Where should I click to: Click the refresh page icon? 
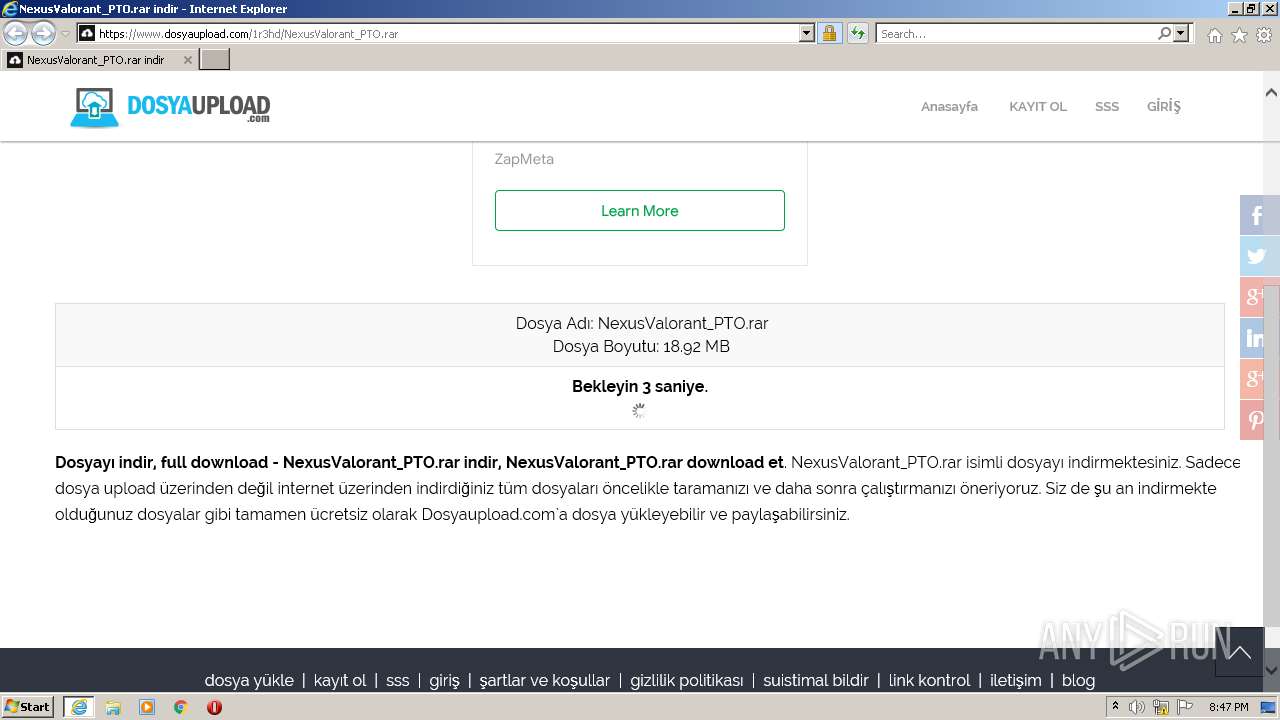pos(858,33)
